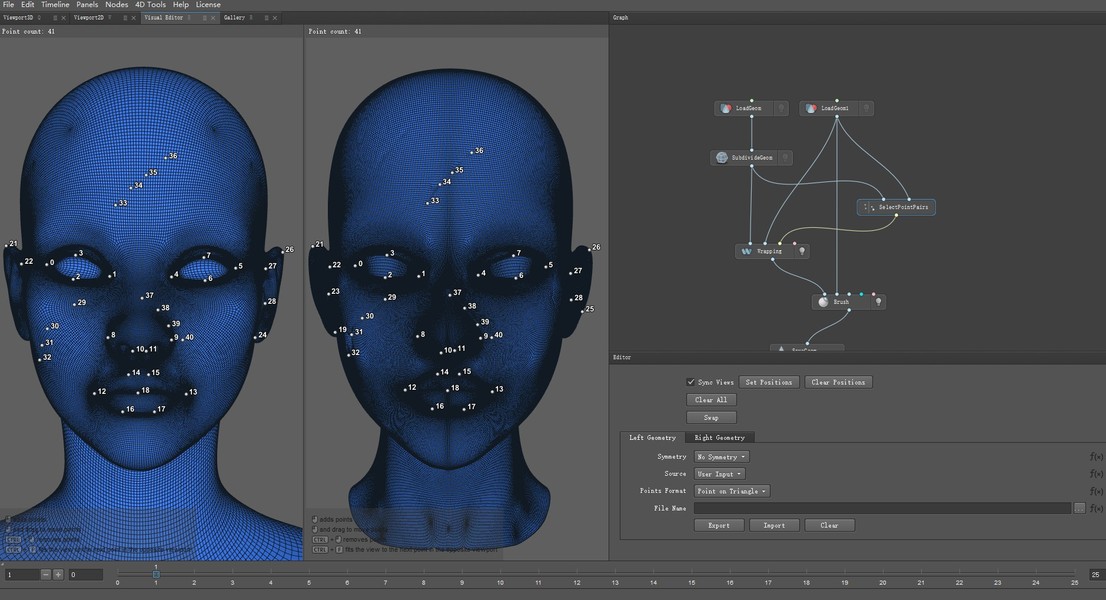Viewport: 1106px width, 600px height.
Task: Click the timeline end frame field showing 25
Action: click(x=1096, y=575)
